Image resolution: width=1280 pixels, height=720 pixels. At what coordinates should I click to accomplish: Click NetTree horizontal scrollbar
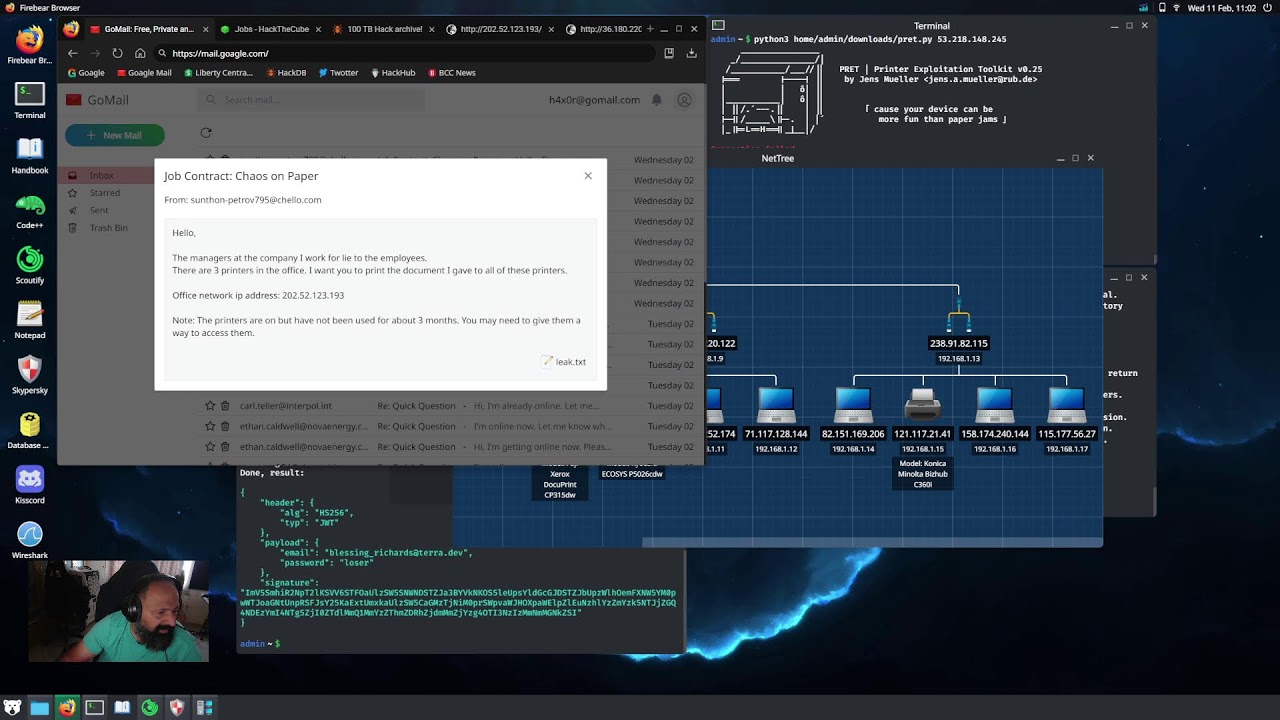[872, 543]
